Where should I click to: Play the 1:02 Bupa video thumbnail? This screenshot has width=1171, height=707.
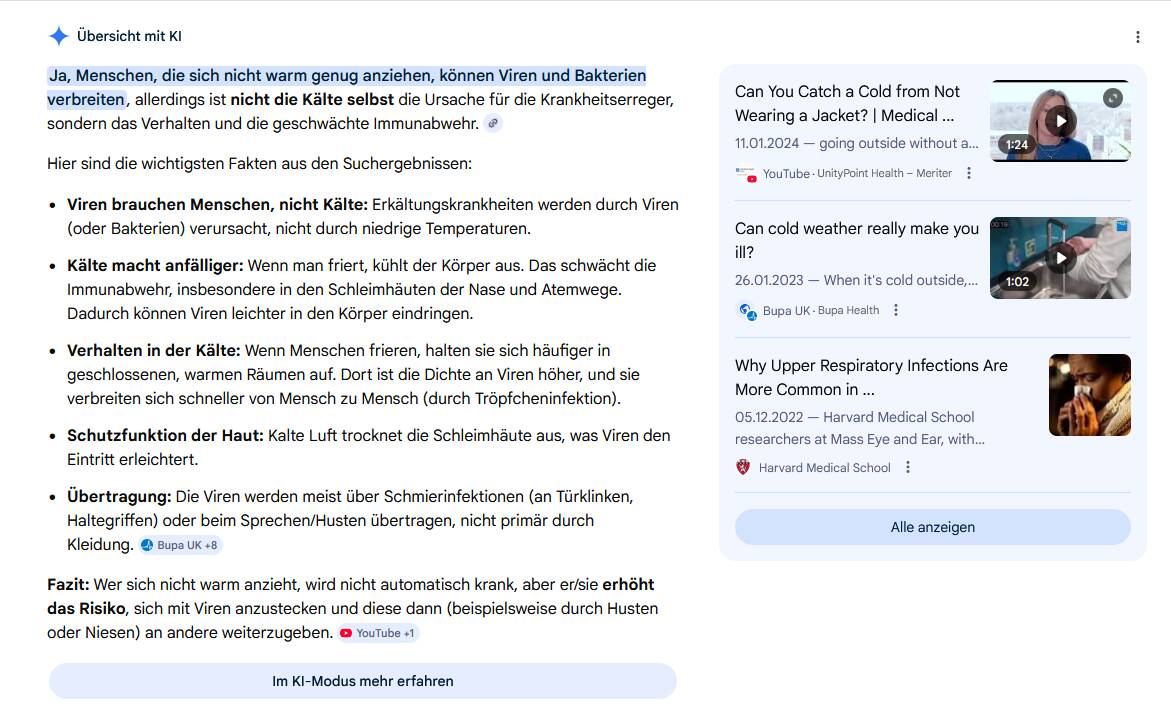click(x=1060, y=258)
